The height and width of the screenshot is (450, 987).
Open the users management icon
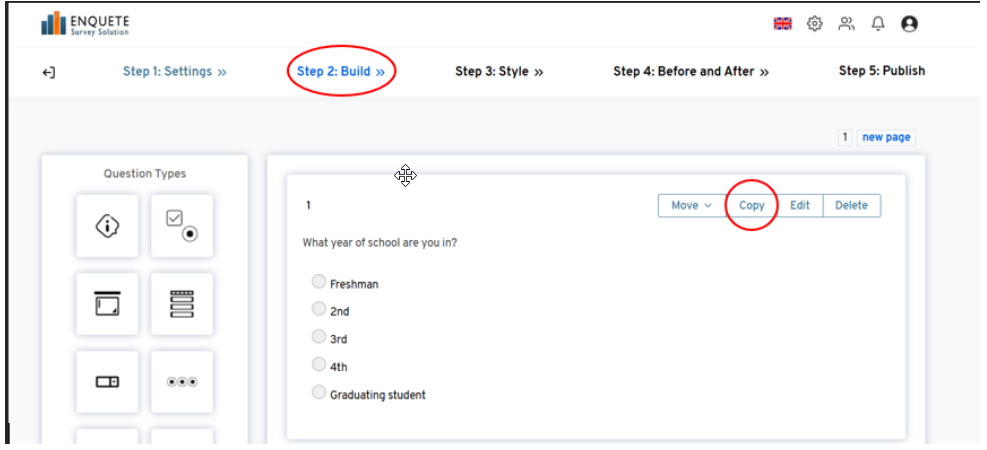[847, 24]
